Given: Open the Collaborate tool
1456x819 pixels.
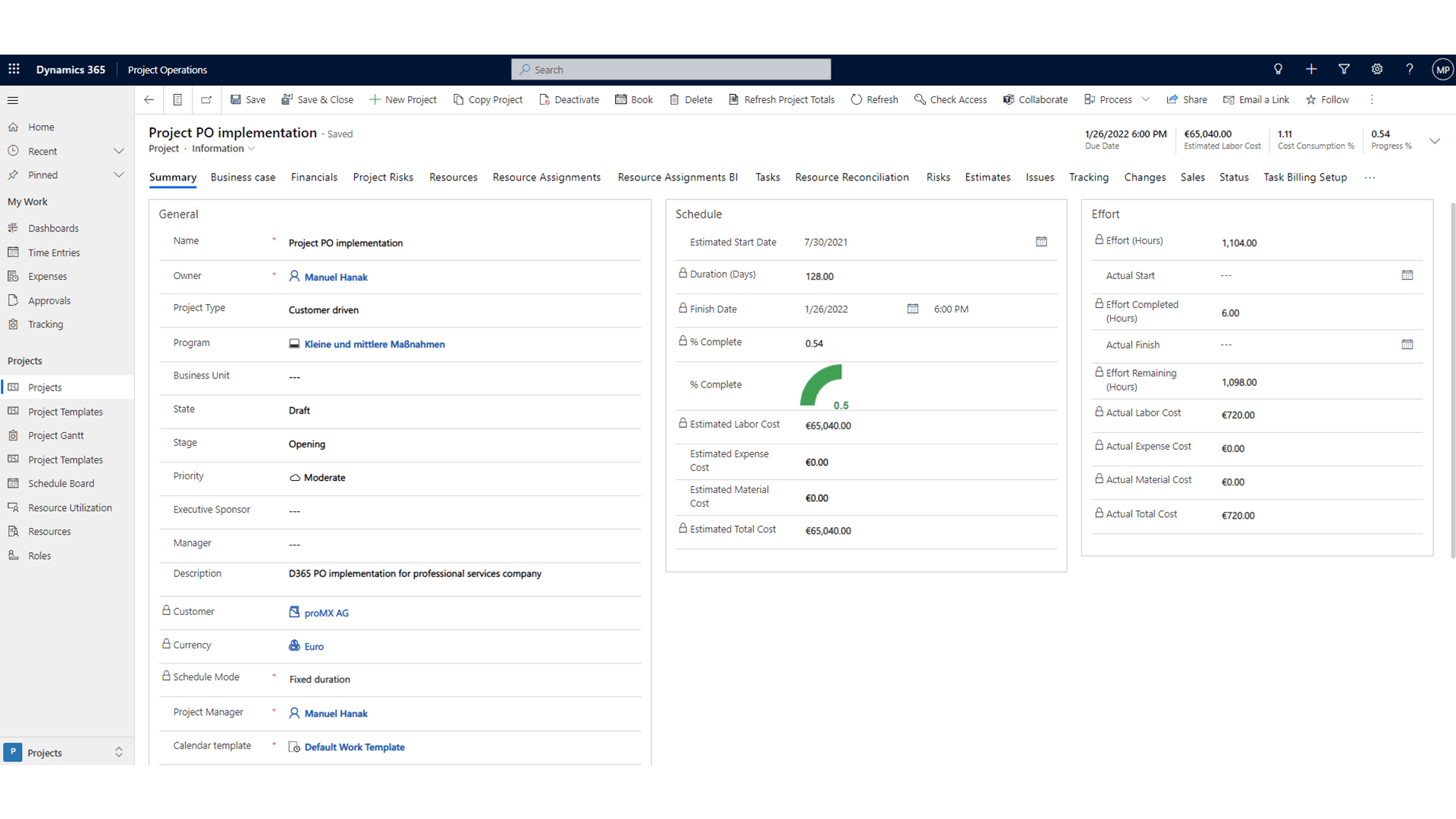Looking at the screenshot, I should (1008, 99).
